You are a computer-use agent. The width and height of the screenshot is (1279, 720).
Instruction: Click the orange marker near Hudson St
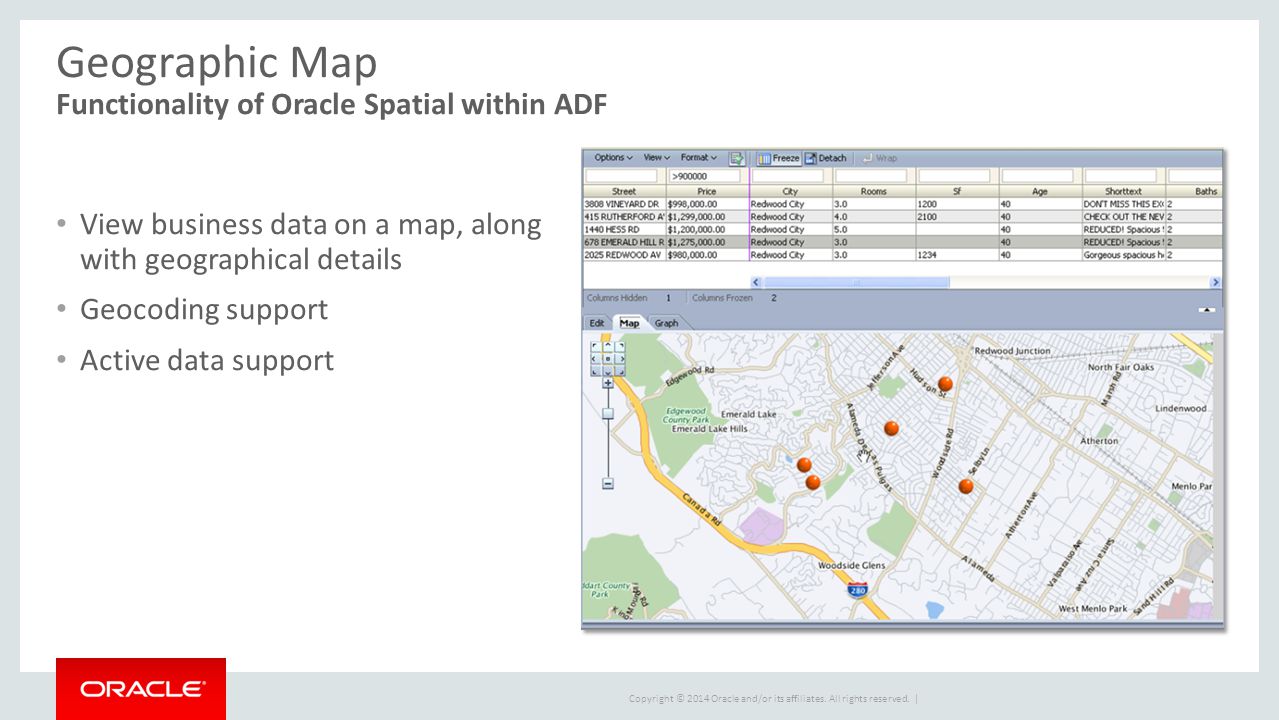pos(945,383)
